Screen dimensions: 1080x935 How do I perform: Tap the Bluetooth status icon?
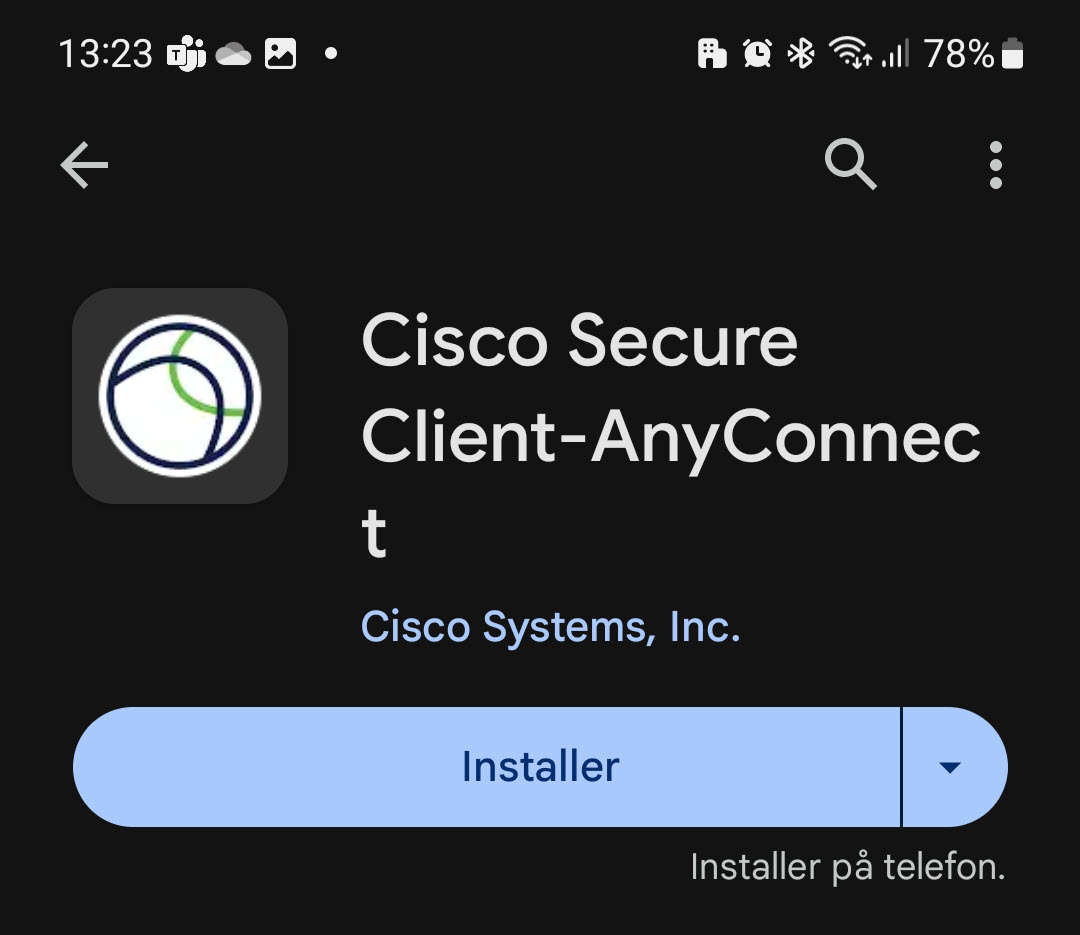tap(800, 53)
